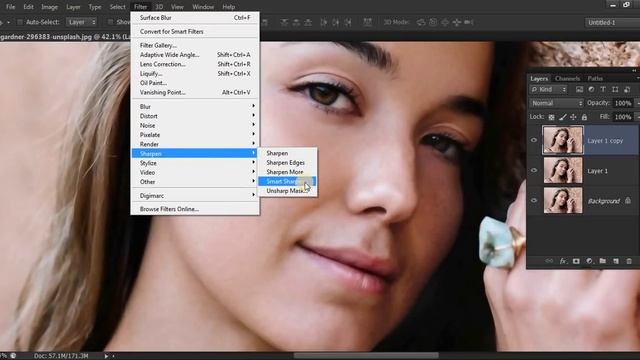
Task: Create a new layer icon
Action: [x=616, y=261]
